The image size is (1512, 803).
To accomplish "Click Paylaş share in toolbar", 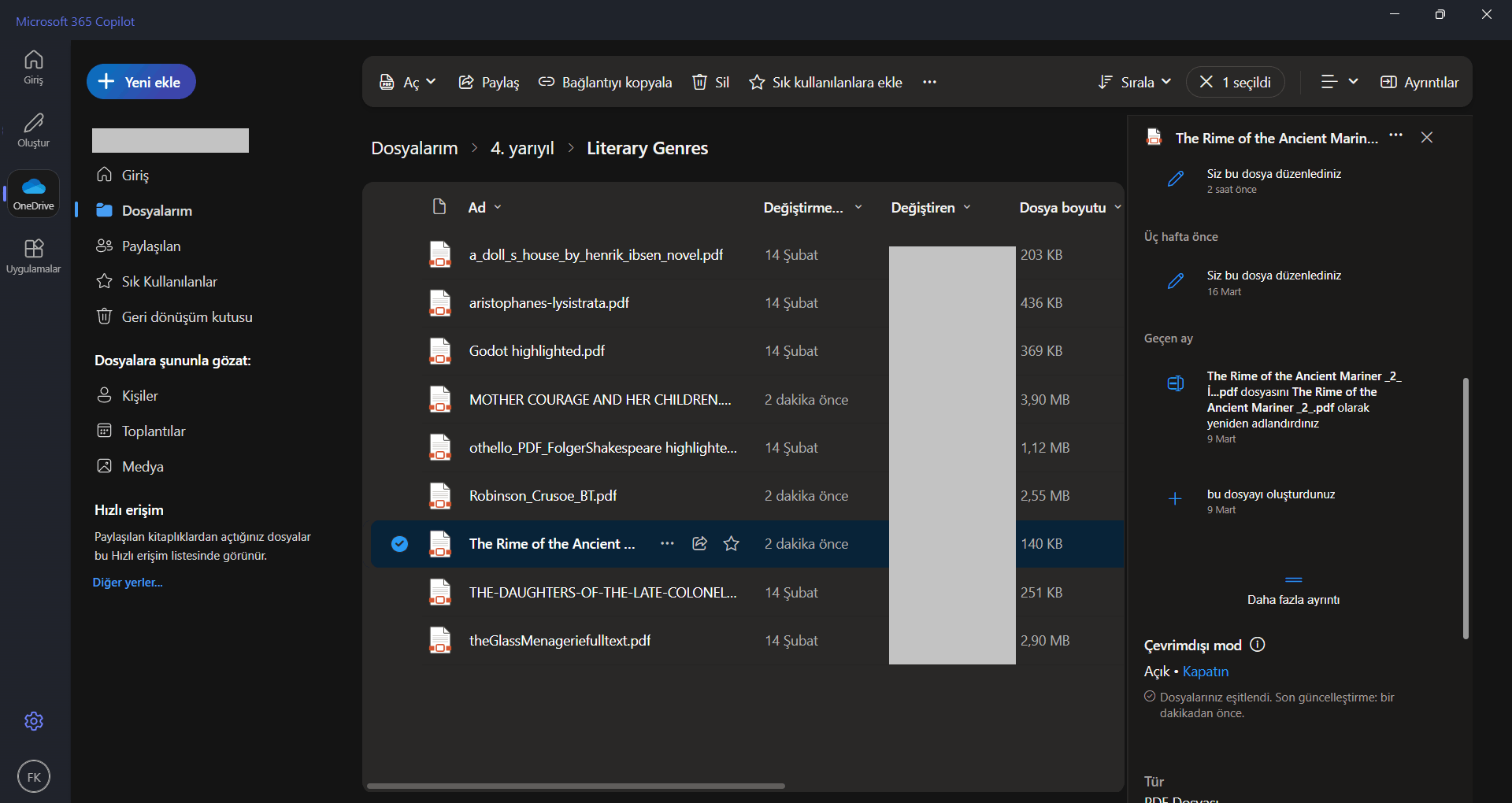I will (489, 82).
